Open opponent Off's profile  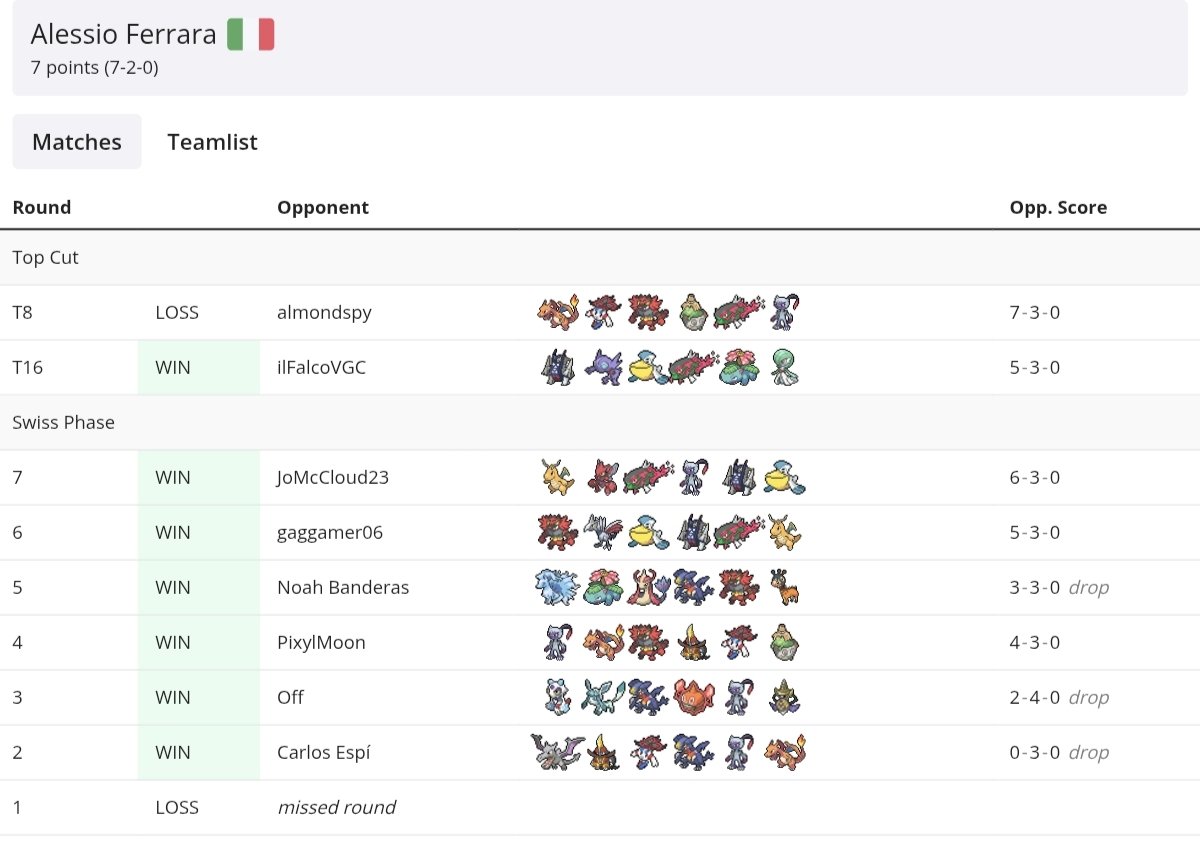click(290, 698)
